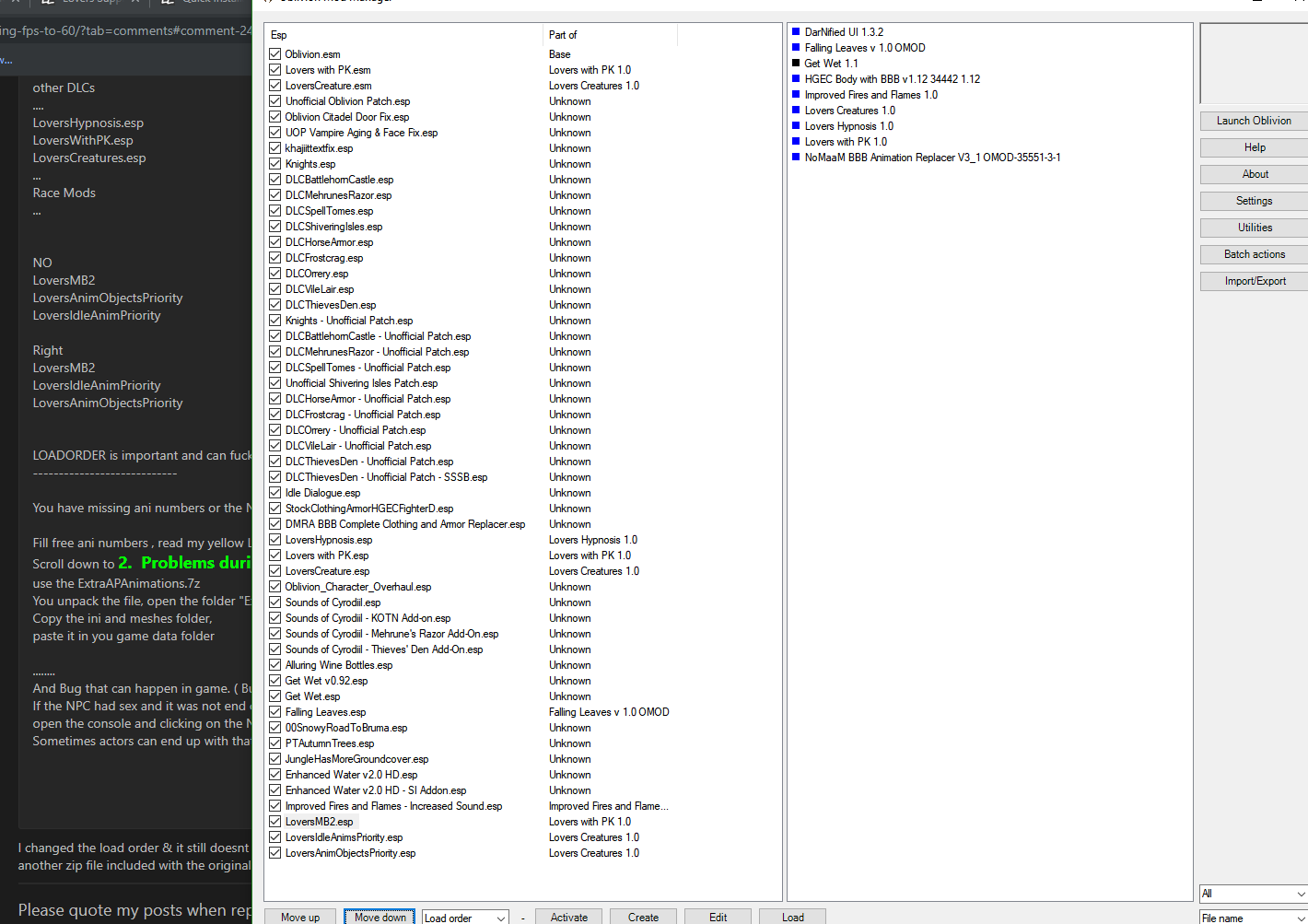Toggle the DLCShiveringIsles.esp checkbox
The height and width of the screenshot is (924, 1308).
coord(275,227)
